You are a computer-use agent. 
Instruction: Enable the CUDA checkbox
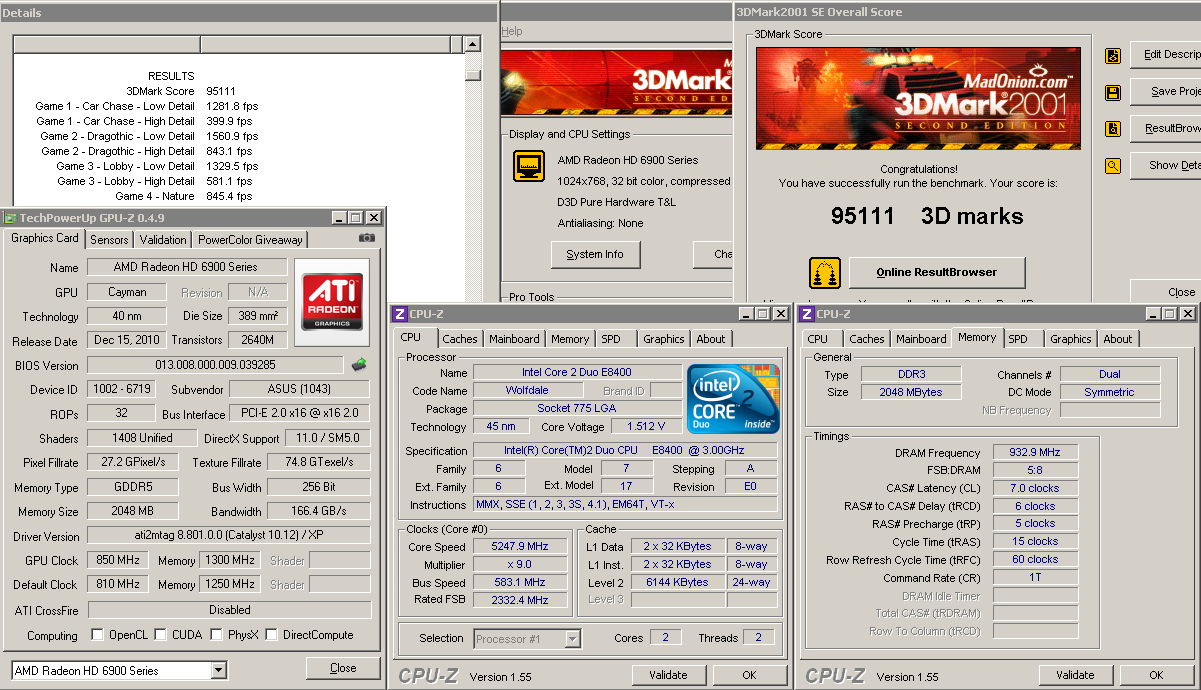[x=161, y=635]
